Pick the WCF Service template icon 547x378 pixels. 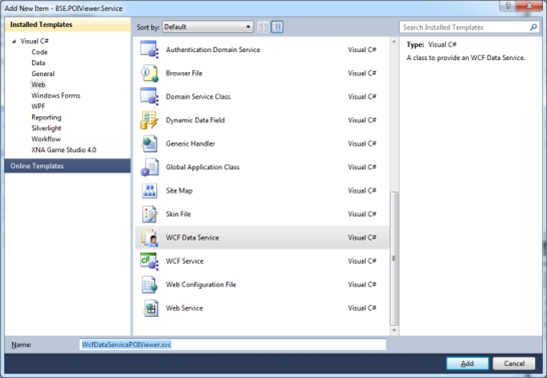pyautogui.click(x=149, y=261)
